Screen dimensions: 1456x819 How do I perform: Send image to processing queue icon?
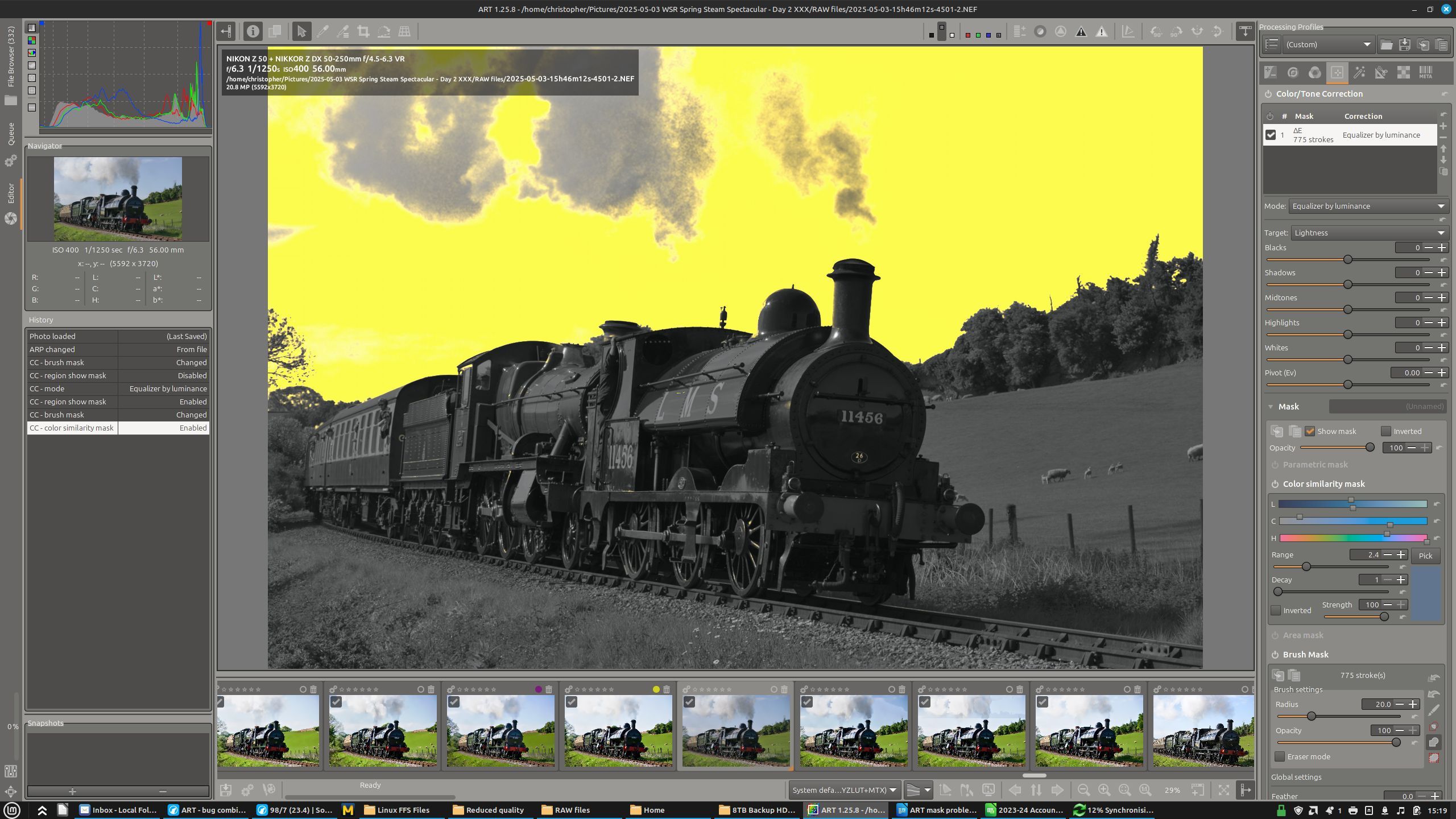(247, 790)
